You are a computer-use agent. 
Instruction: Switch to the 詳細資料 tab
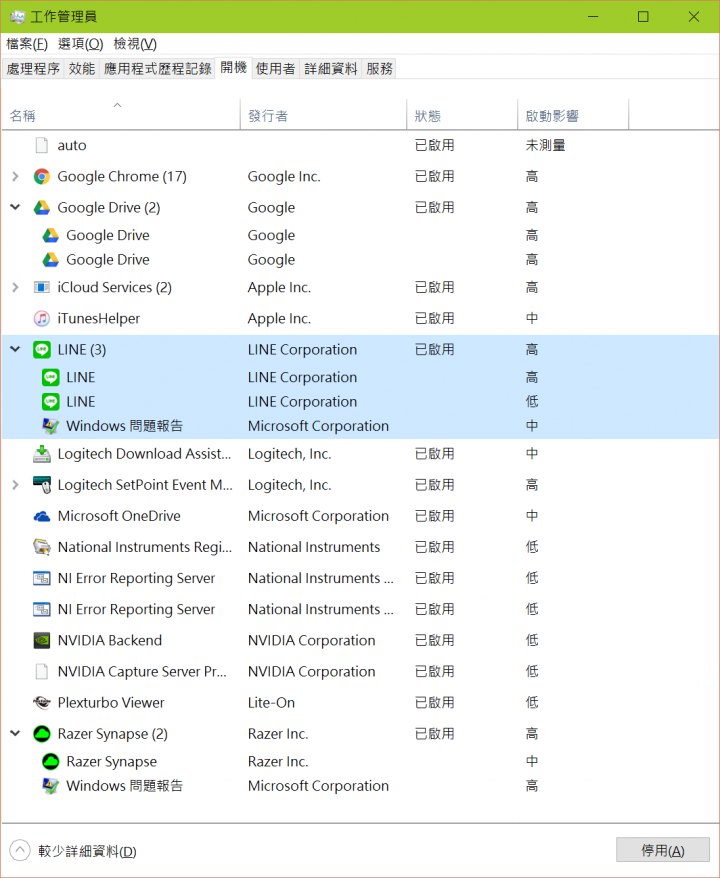click(331, 69)
